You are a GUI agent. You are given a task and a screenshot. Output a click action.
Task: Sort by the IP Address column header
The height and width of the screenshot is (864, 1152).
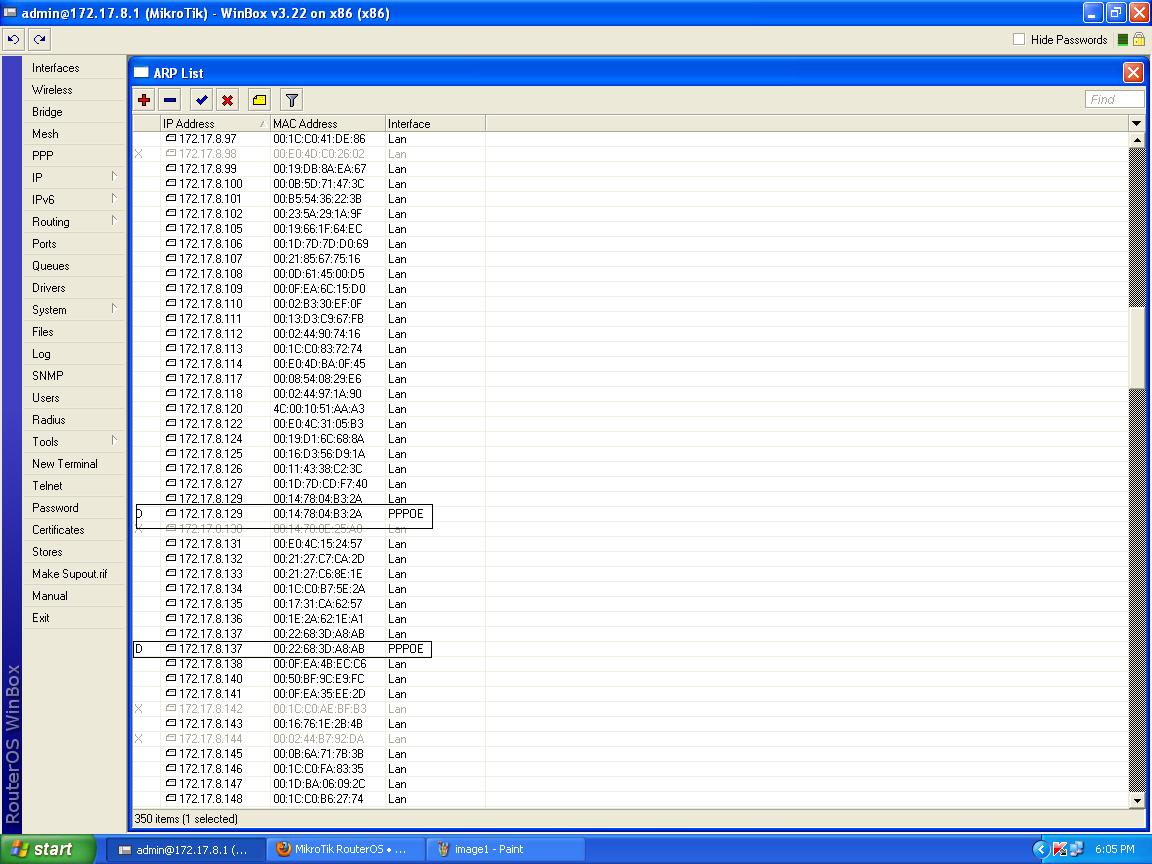coord(215,123)
